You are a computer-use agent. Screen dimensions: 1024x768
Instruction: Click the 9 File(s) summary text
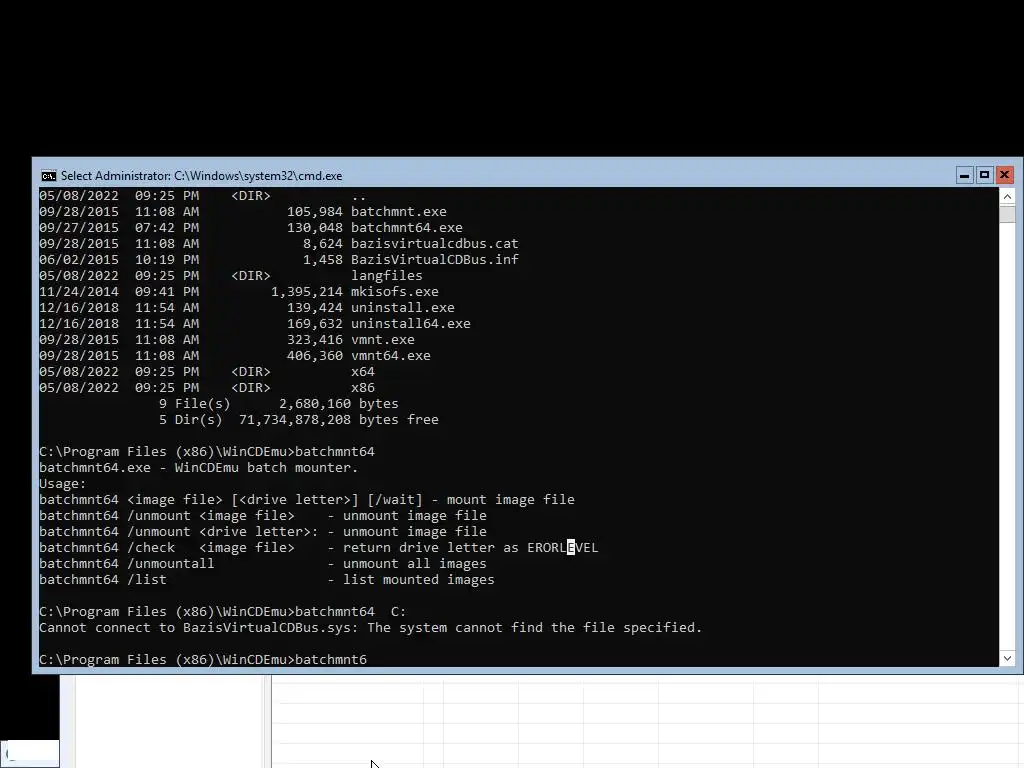pos(195,404)
